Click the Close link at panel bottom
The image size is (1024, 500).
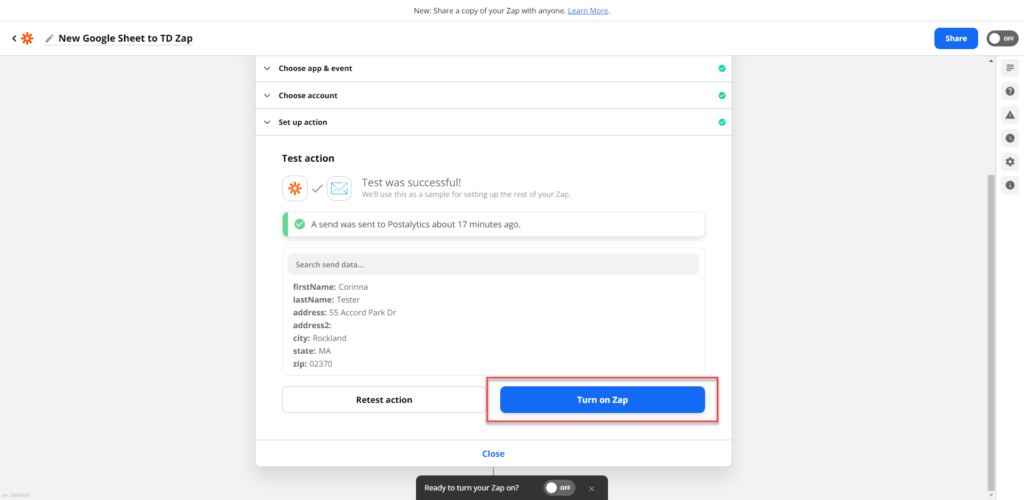[x=493, y=454]
